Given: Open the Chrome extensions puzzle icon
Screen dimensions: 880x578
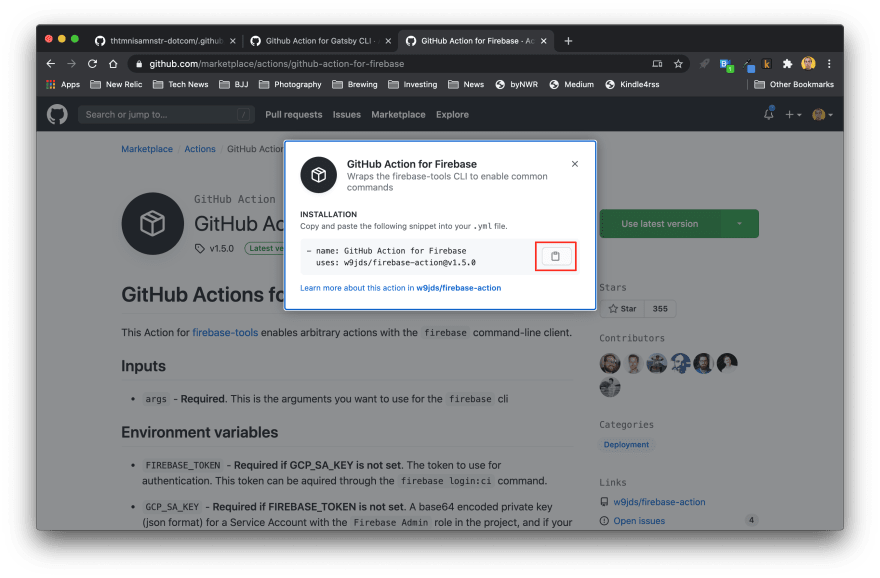Looking at the screenshot, I should (787, 63).
